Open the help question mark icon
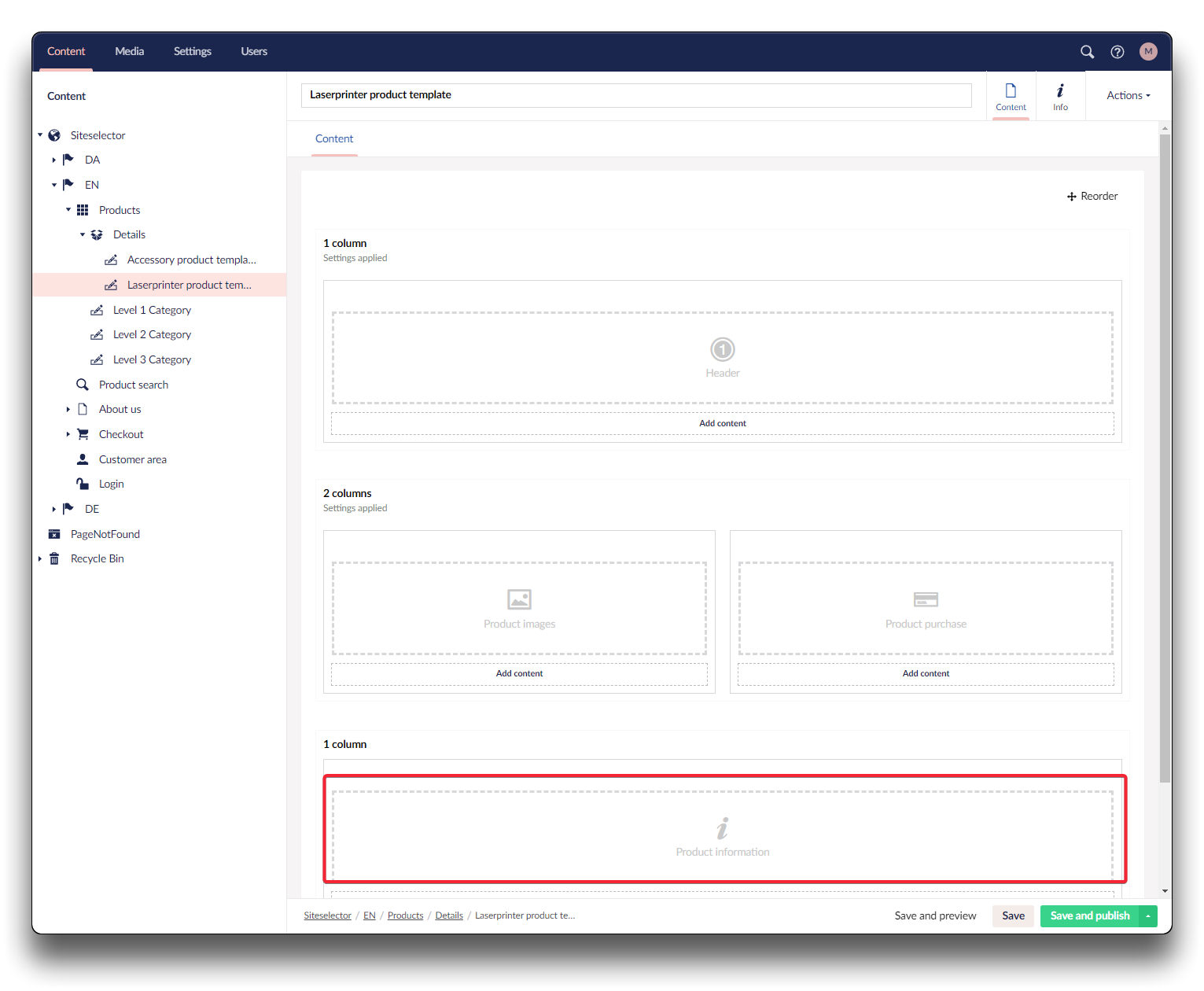This screenshot has height=991, width=1204. click(x=1117, y=52)
